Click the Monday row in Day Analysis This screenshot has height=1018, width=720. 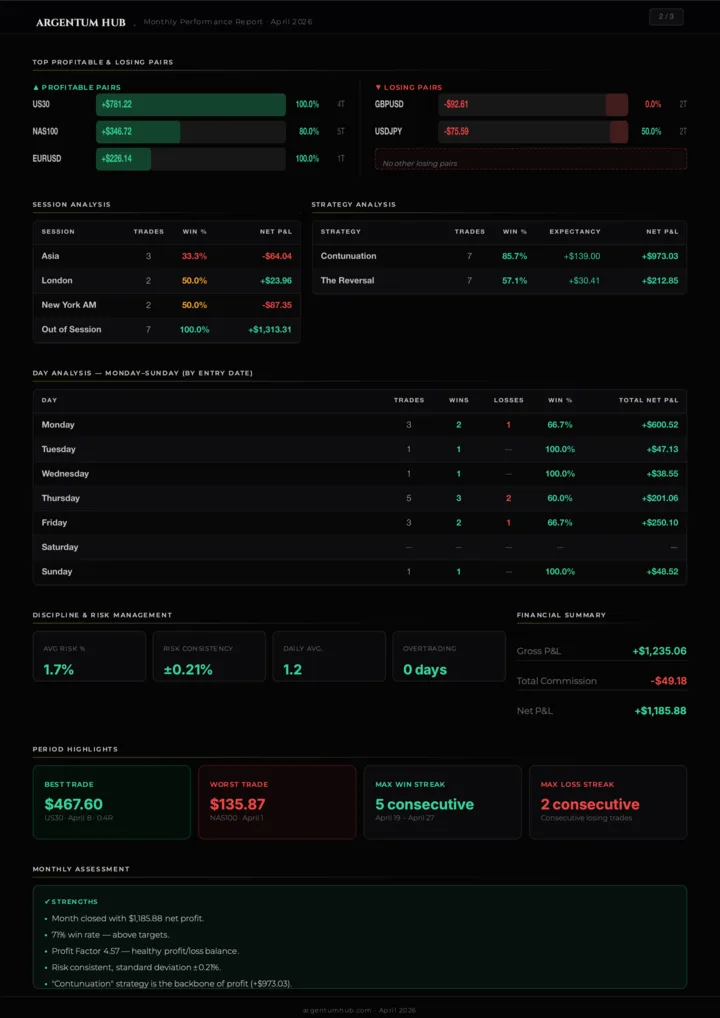coord(360,425)
